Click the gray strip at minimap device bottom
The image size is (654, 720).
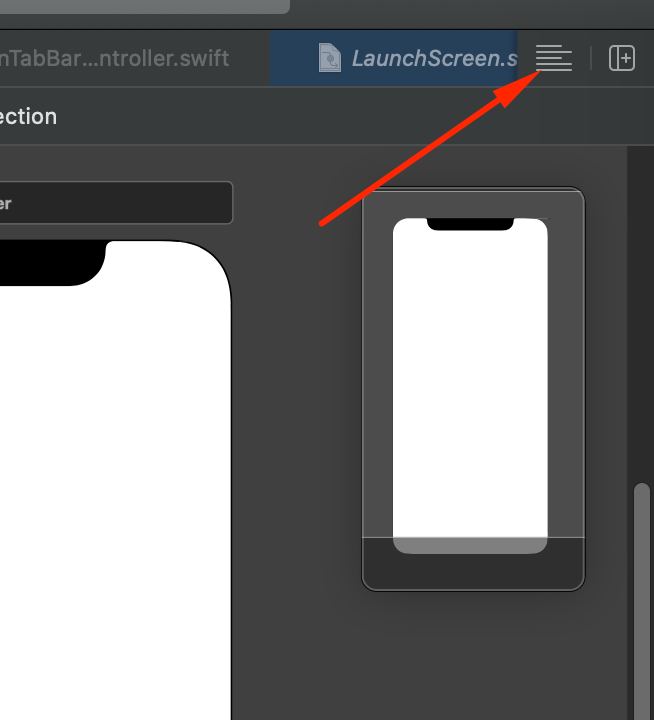(x=470, y=546)
